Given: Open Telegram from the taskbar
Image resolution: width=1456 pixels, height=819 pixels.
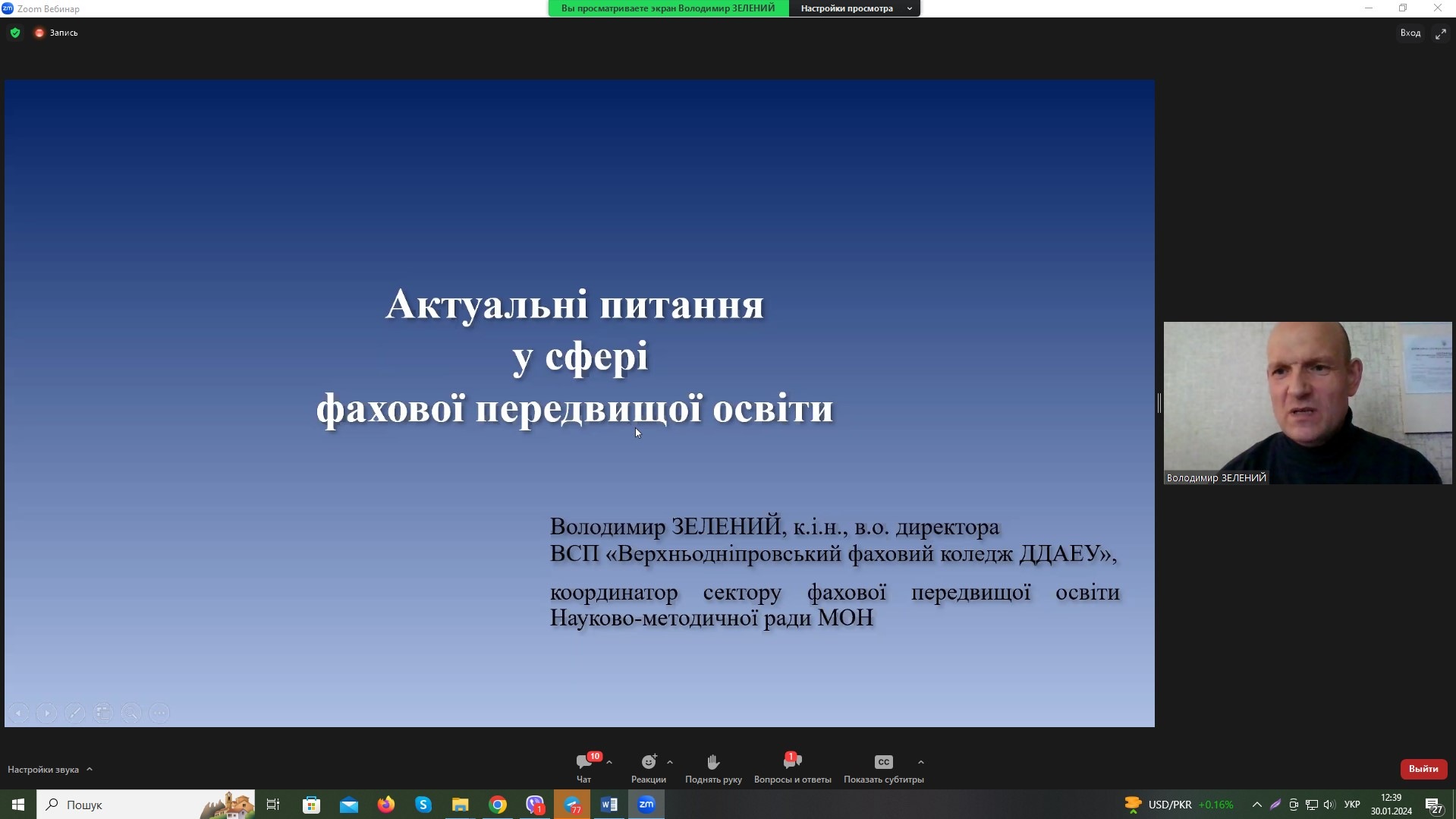Looking at the screenshot, I should click(572, 805).
